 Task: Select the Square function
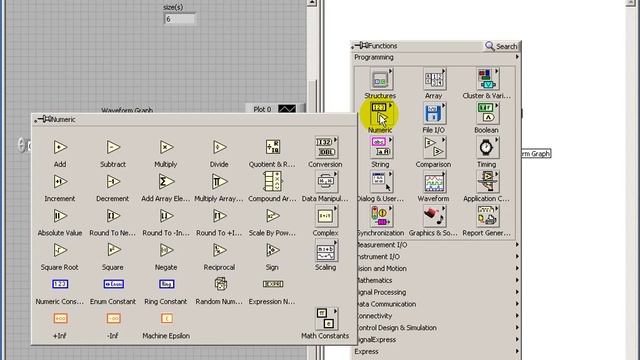tap(113, 250)
